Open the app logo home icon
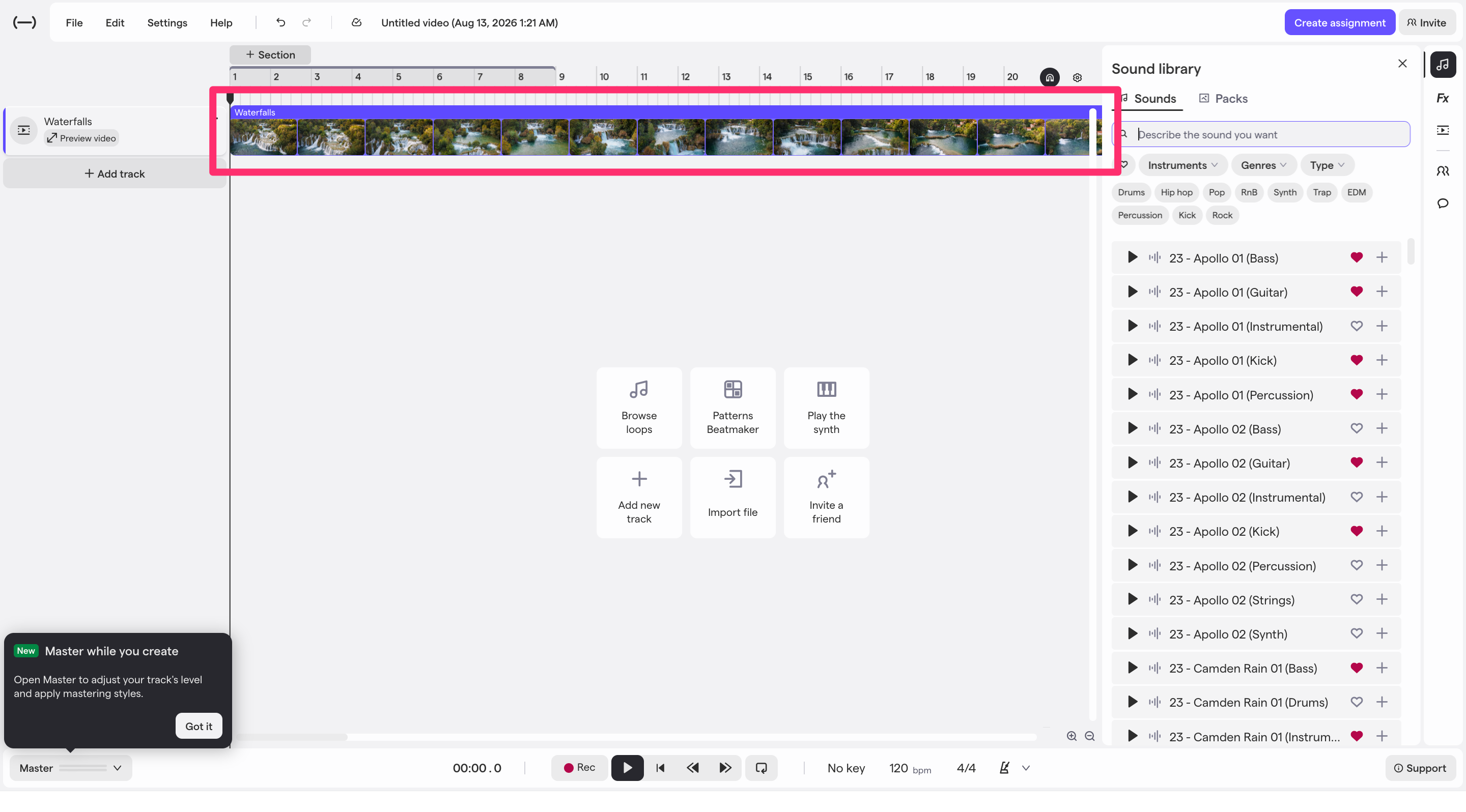 coord(24,22)
